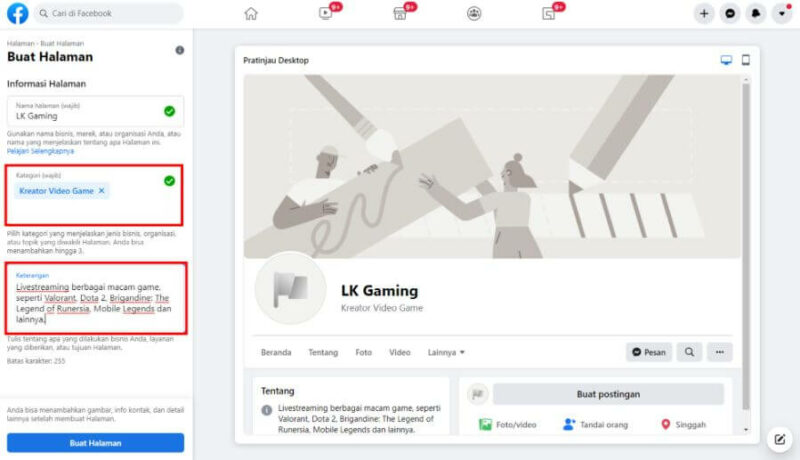Click the Halaman breadcrumb link
Viewport: 800px width, 460px height.
click(x=20, y=43)
